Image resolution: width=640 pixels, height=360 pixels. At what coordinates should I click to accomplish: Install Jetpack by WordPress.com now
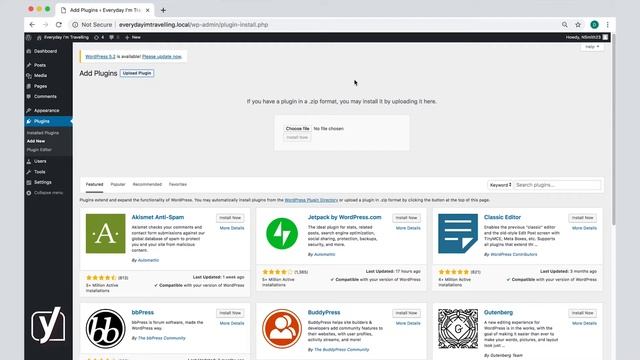(407, 218)
